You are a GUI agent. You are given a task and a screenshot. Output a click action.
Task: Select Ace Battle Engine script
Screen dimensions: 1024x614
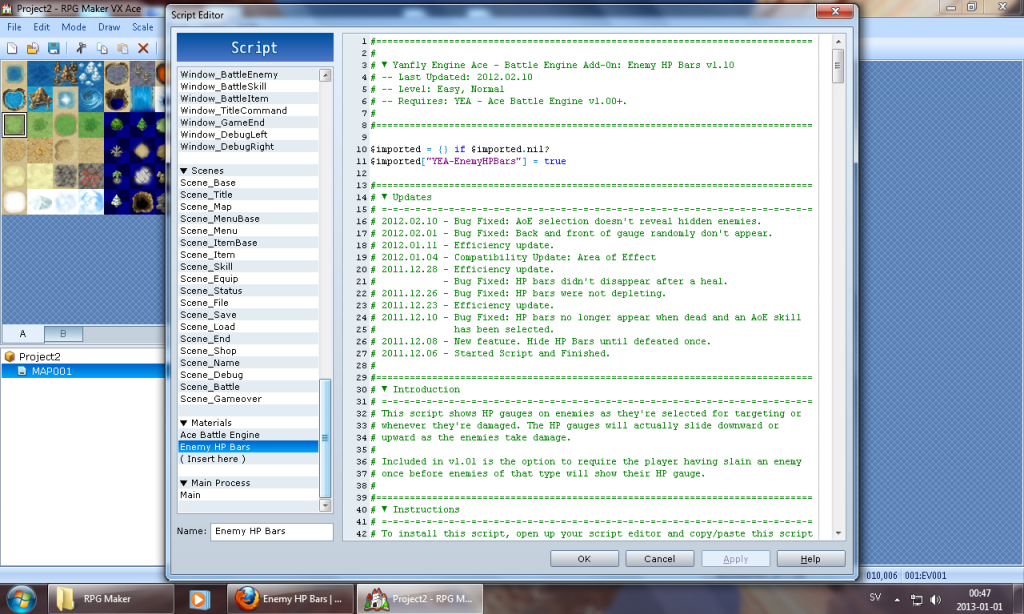click(248, 434)
